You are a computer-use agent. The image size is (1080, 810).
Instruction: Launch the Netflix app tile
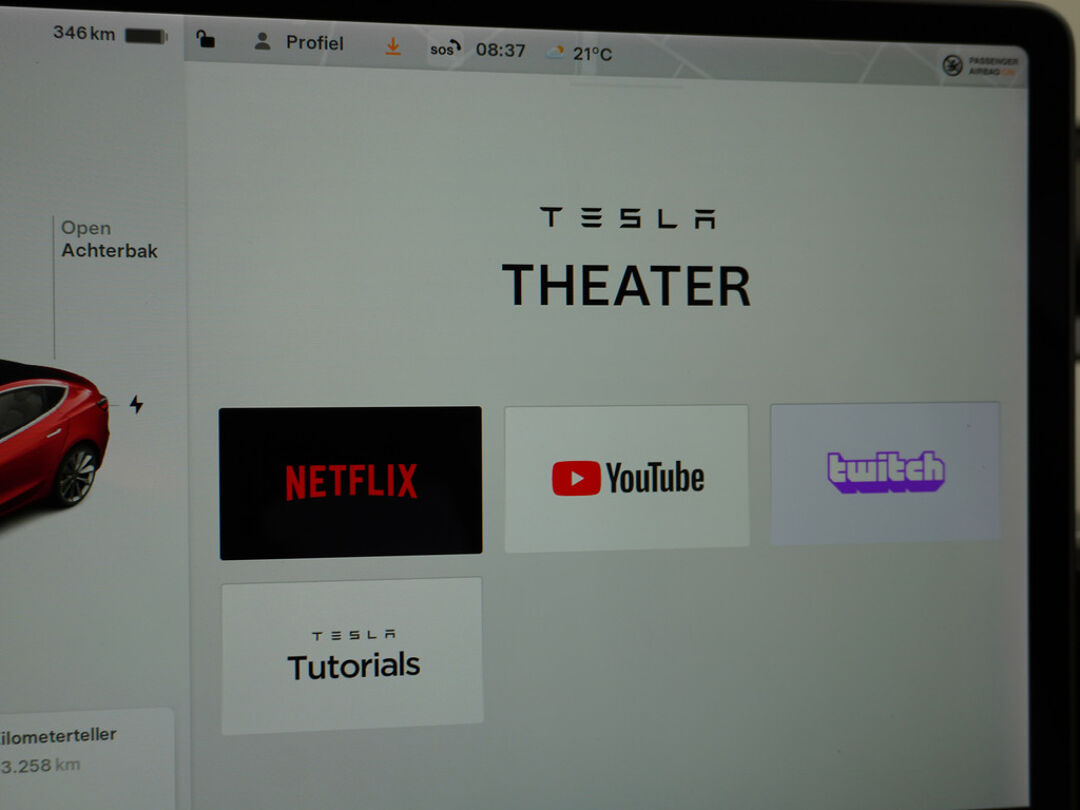click(x=350, y=481)
